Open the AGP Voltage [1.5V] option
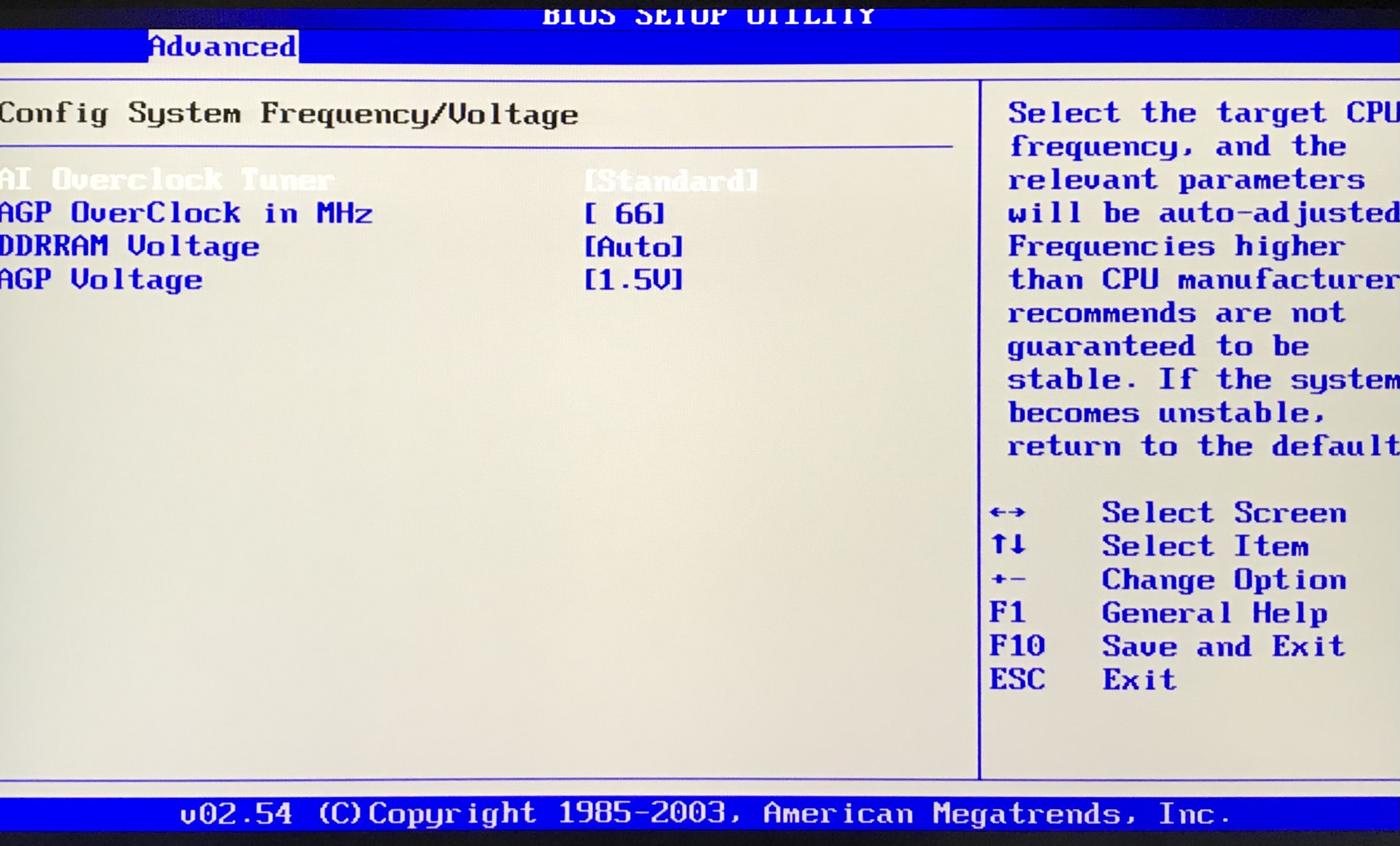The height and width of the screenshot is (846, 1400). [x=633, y=280]
